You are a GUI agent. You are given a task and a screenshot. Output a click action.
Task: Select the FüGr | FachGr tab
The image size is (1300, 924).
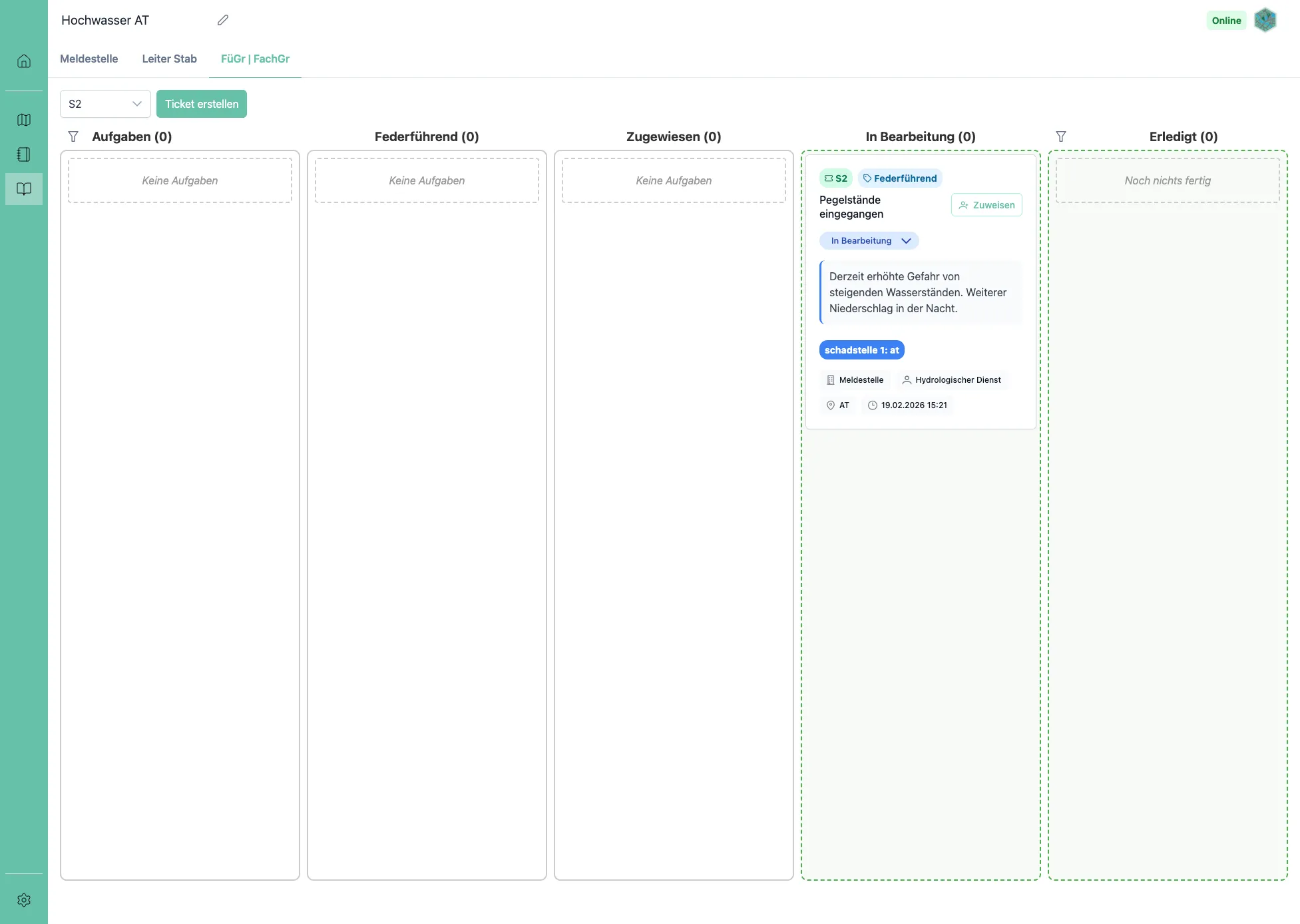pyautogui.click(x=255, y=59)
